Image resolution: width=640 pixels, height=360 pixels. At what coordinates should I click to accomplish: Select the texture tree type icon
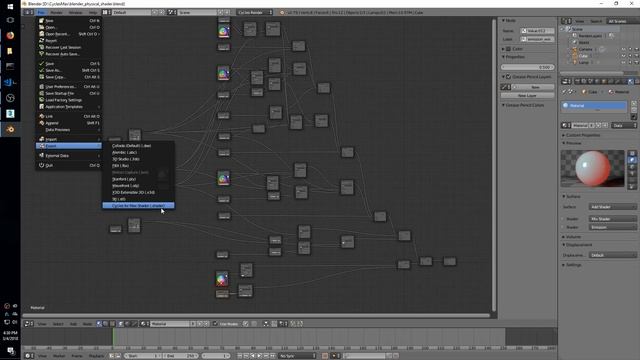(x=112, y=324)
